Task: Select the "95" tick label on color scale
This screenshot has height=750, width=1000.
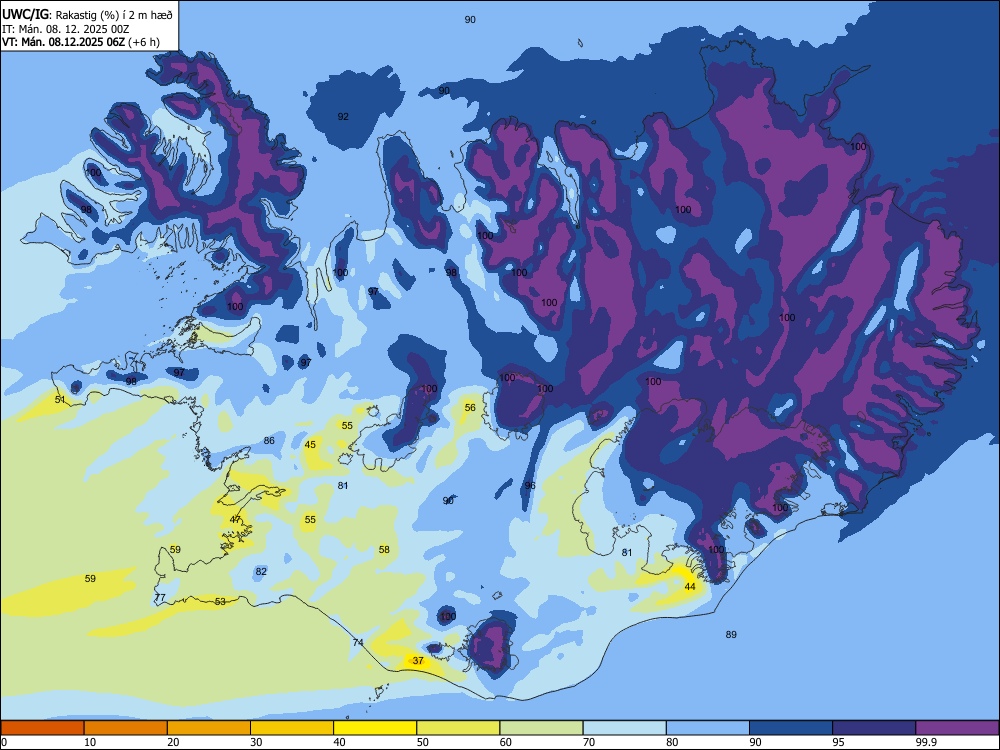Action: tap(838, 742)
